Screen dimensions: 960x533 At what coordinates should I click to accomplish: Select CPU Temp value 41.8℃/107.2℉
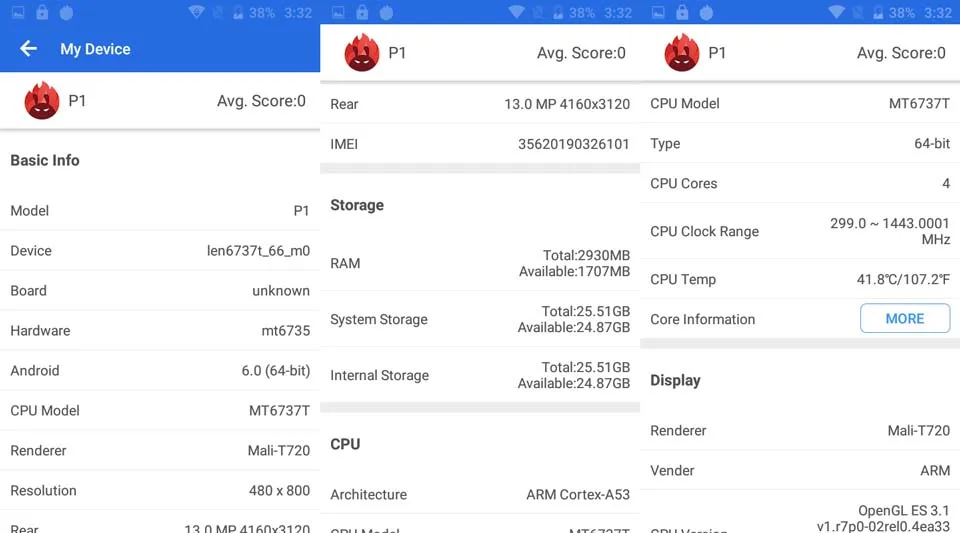[x=903, y=279]
